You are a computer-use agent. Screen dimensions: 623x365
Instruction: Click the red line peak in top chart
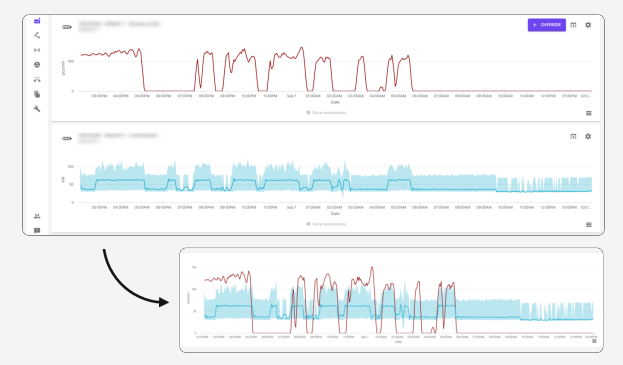point(302,48)
